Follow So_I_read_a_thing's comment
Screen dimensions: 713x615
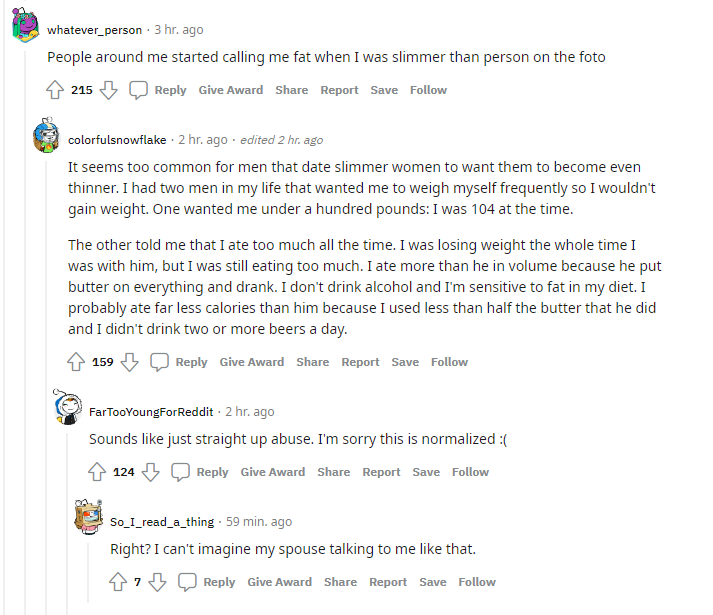pos(477,582)
